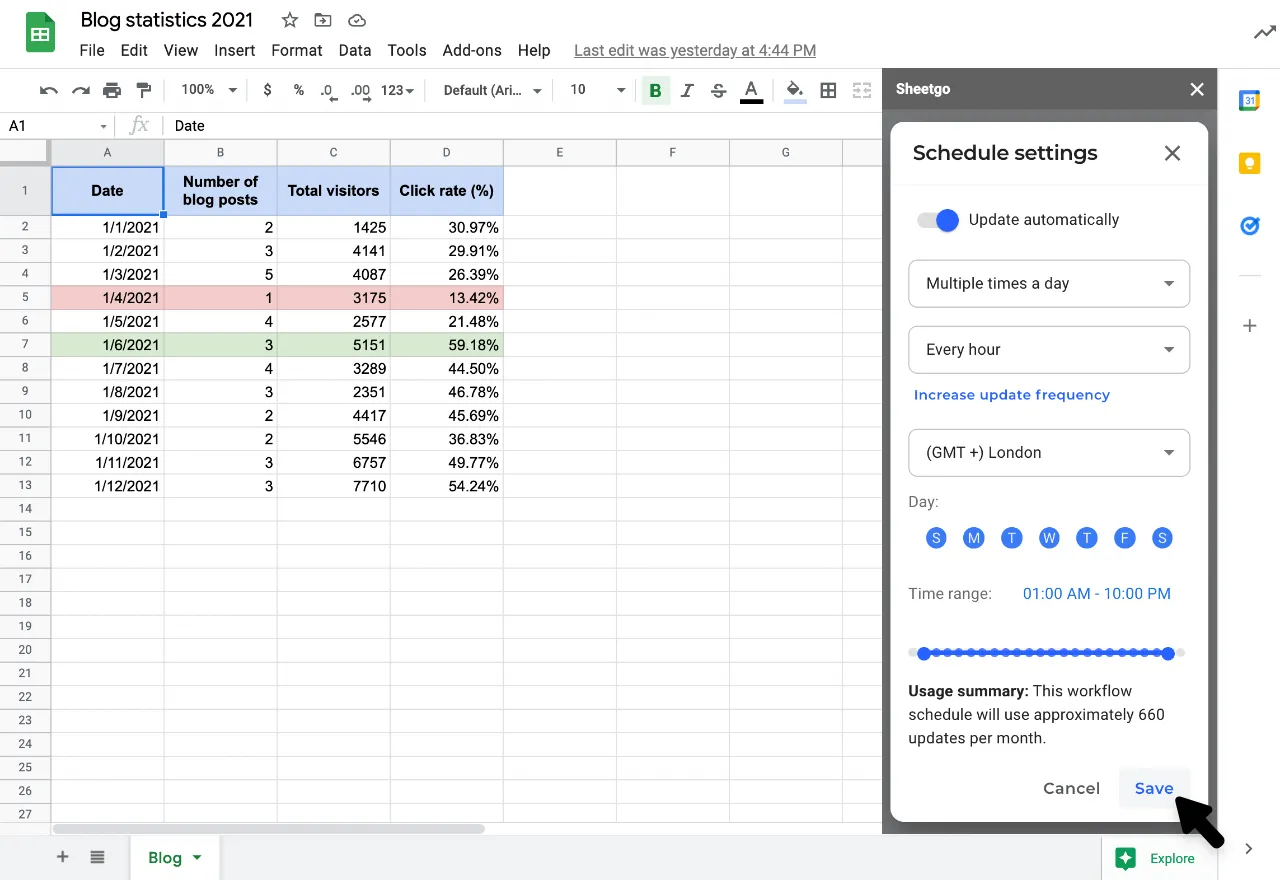The image size is (1280, 880).
Task: Click the move to folder icon
Action: [322, 20]
